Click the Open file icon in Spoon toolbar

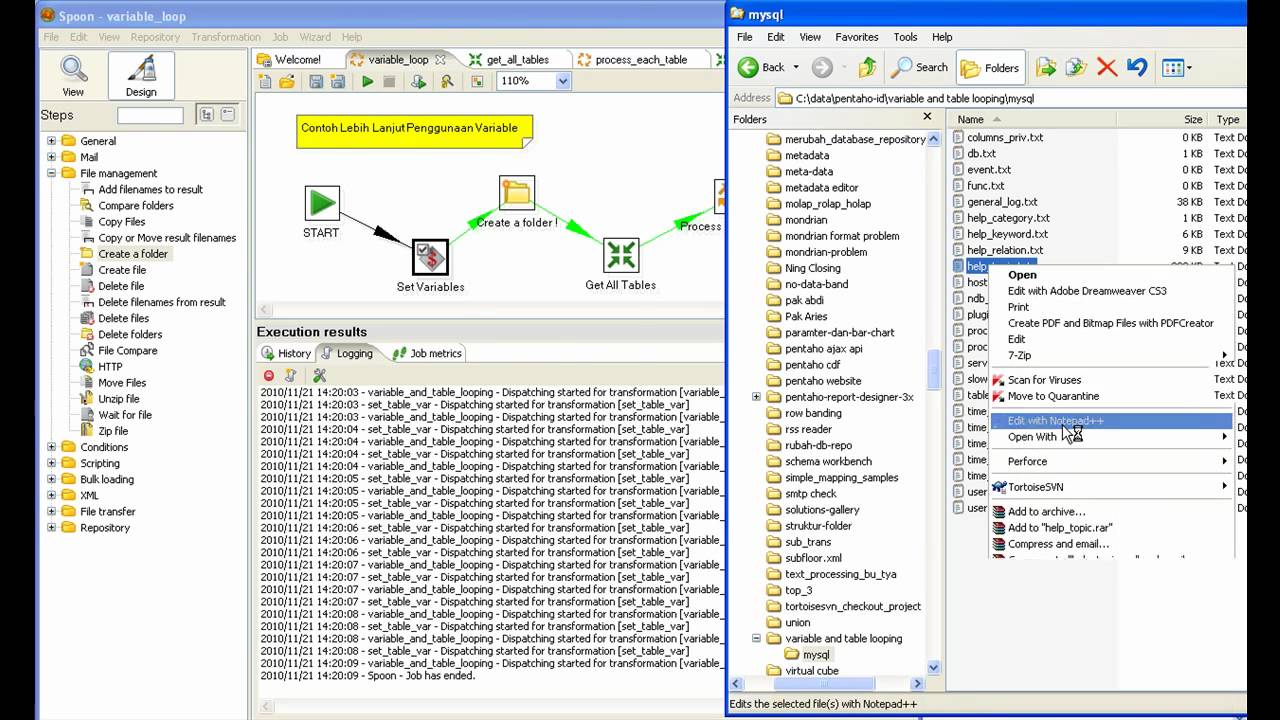point(287,82)
